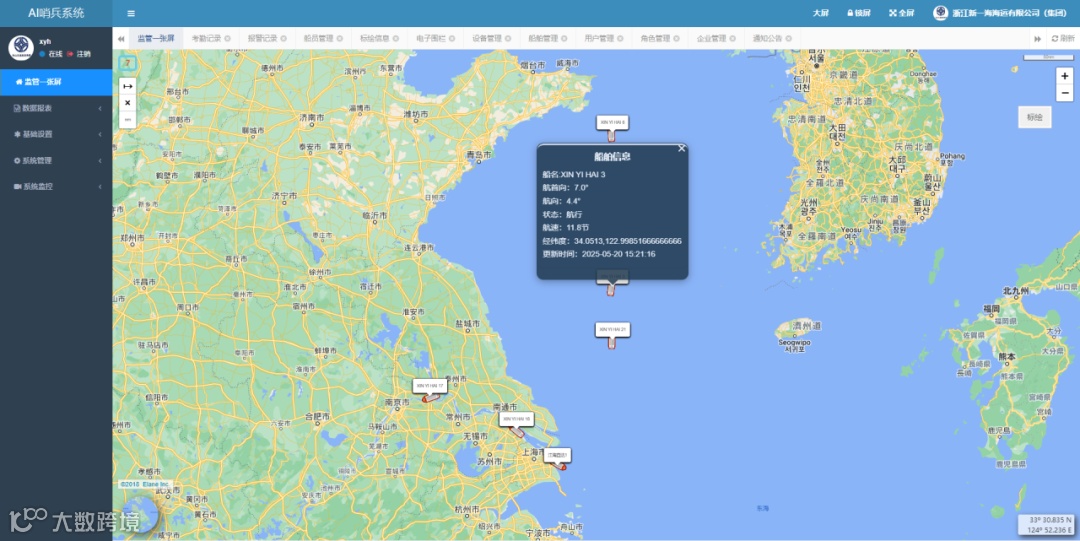Close the 船员管理 tab

(x=340, y=39)
